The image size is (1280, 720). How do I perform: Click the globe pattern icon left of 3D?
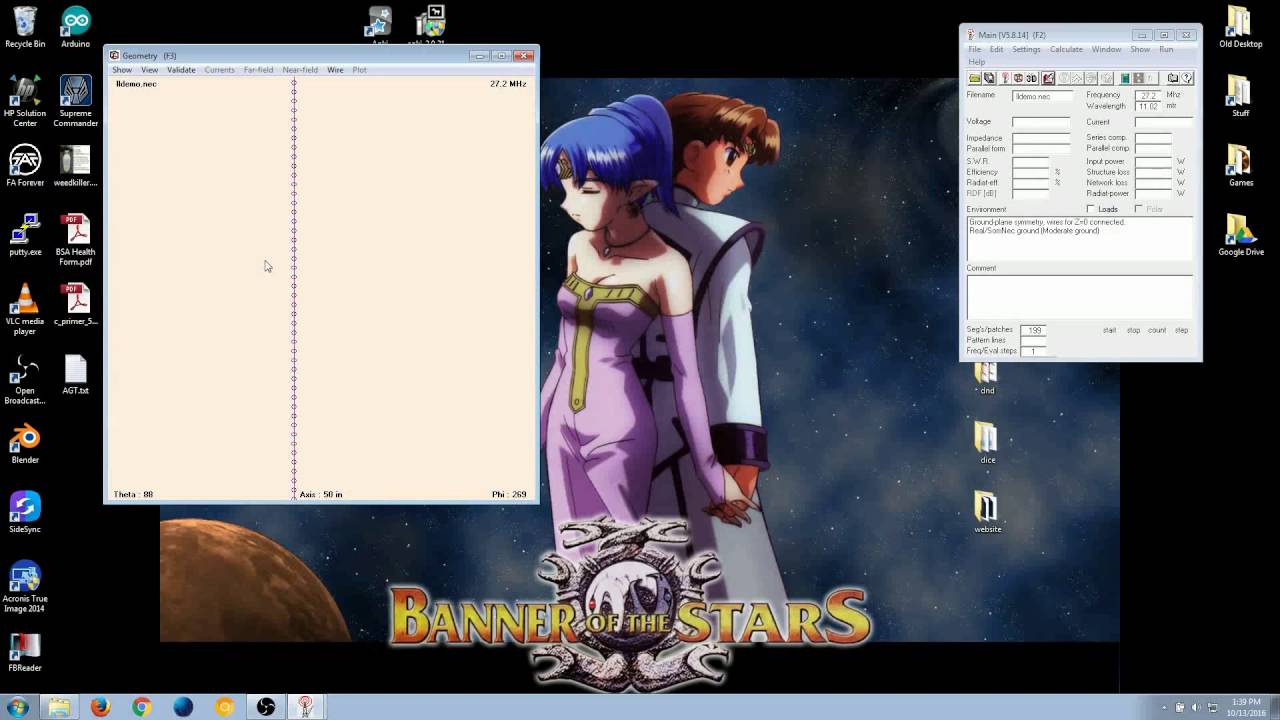(x=1018, y=78)
